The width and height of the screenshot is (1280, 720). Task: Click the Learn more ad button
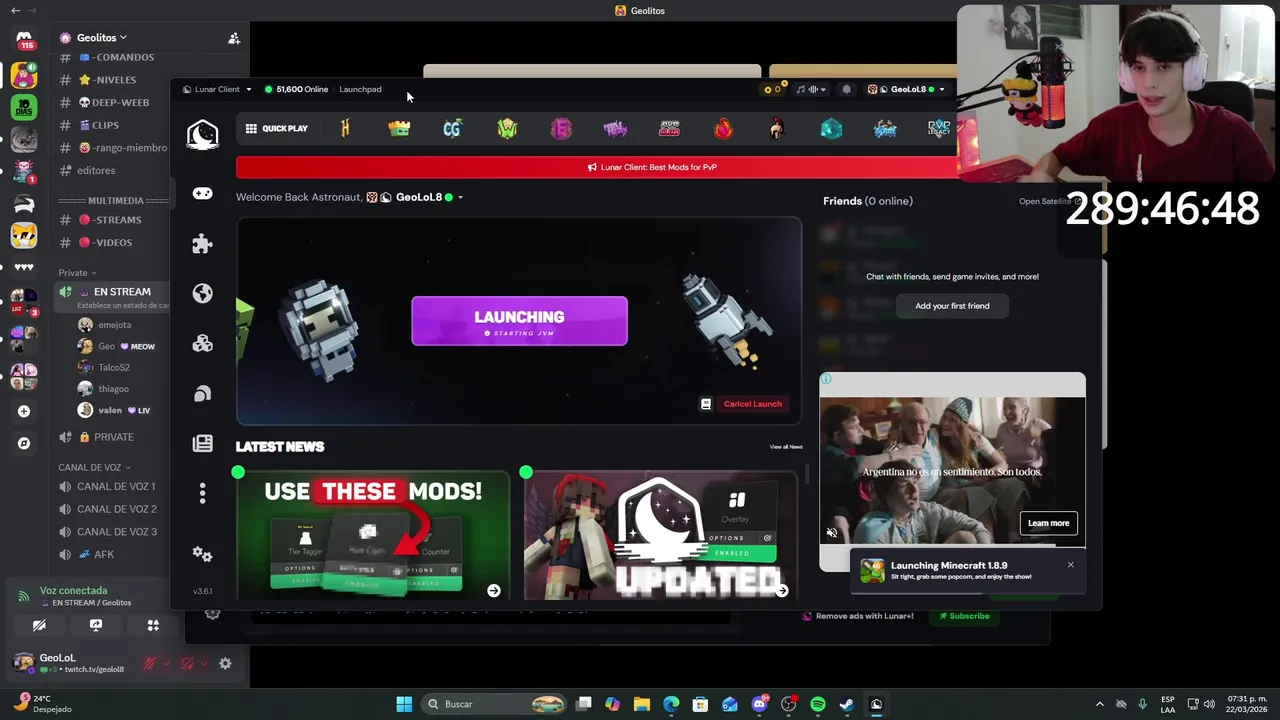1048,523
